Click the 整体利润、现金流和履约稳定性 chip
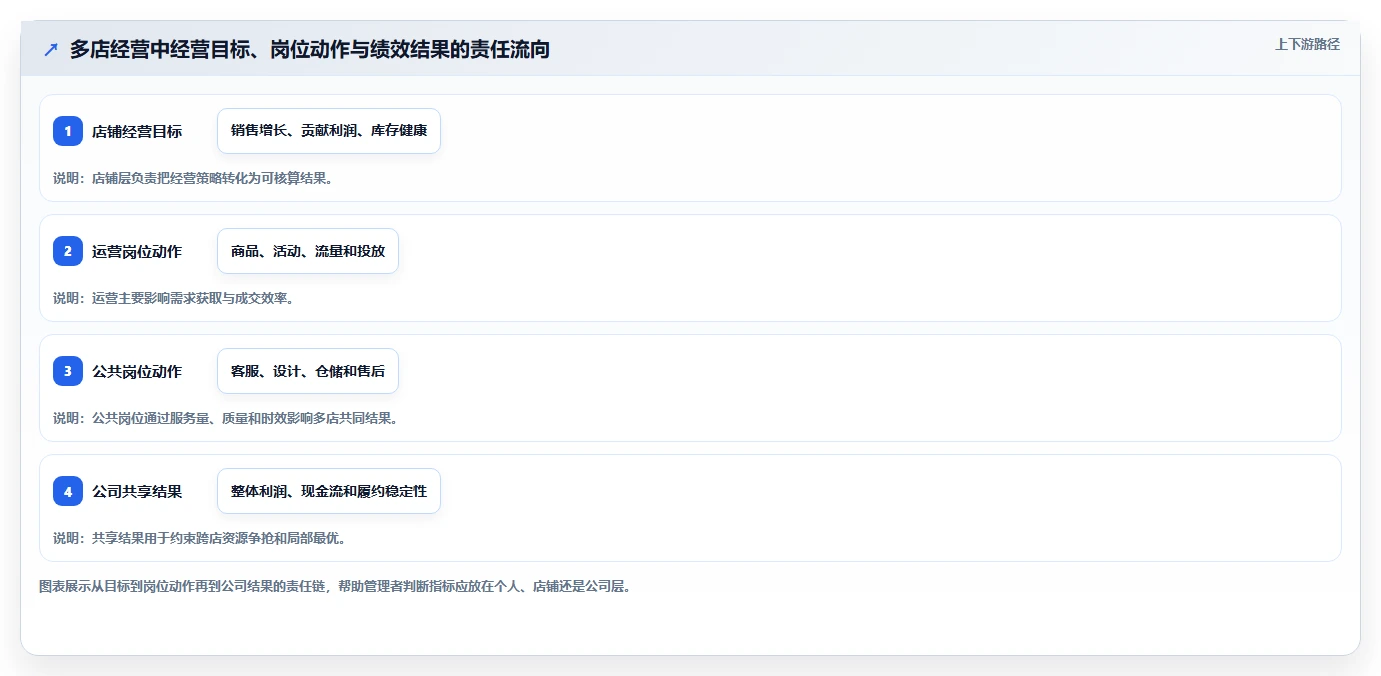1381x676 pixels. [x=329, y=491]
